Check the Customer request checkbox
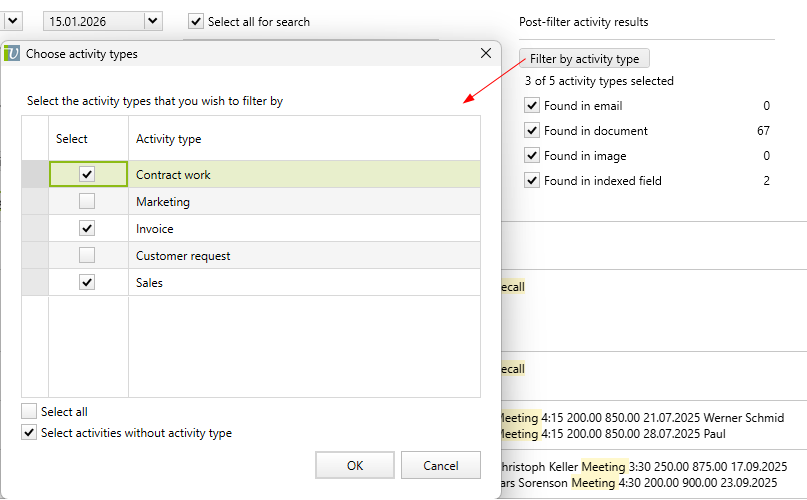 [87, 256]
